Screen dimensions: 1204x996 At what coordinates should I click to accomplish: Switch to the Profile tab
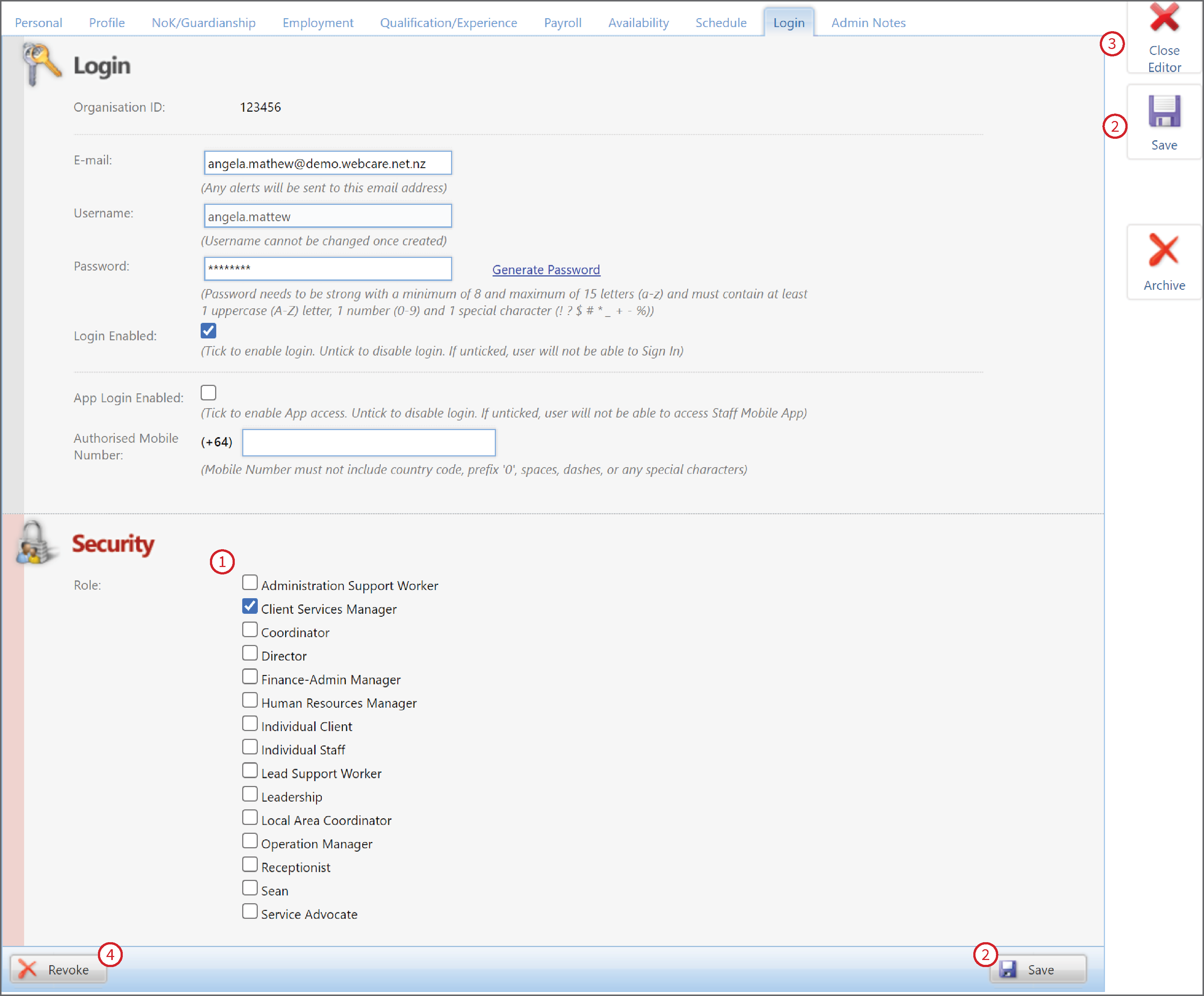[x=107, y=23]
